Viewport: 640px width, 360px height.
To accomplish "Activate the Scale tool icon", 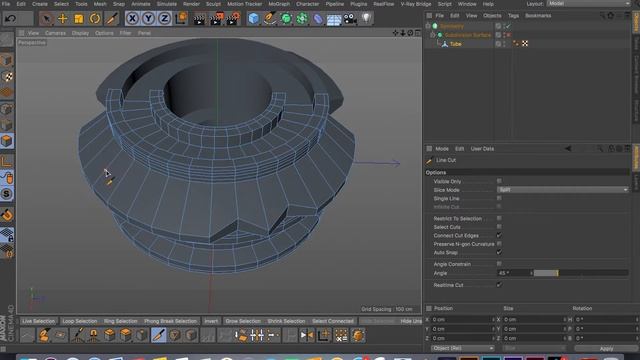I will (78, 18).
